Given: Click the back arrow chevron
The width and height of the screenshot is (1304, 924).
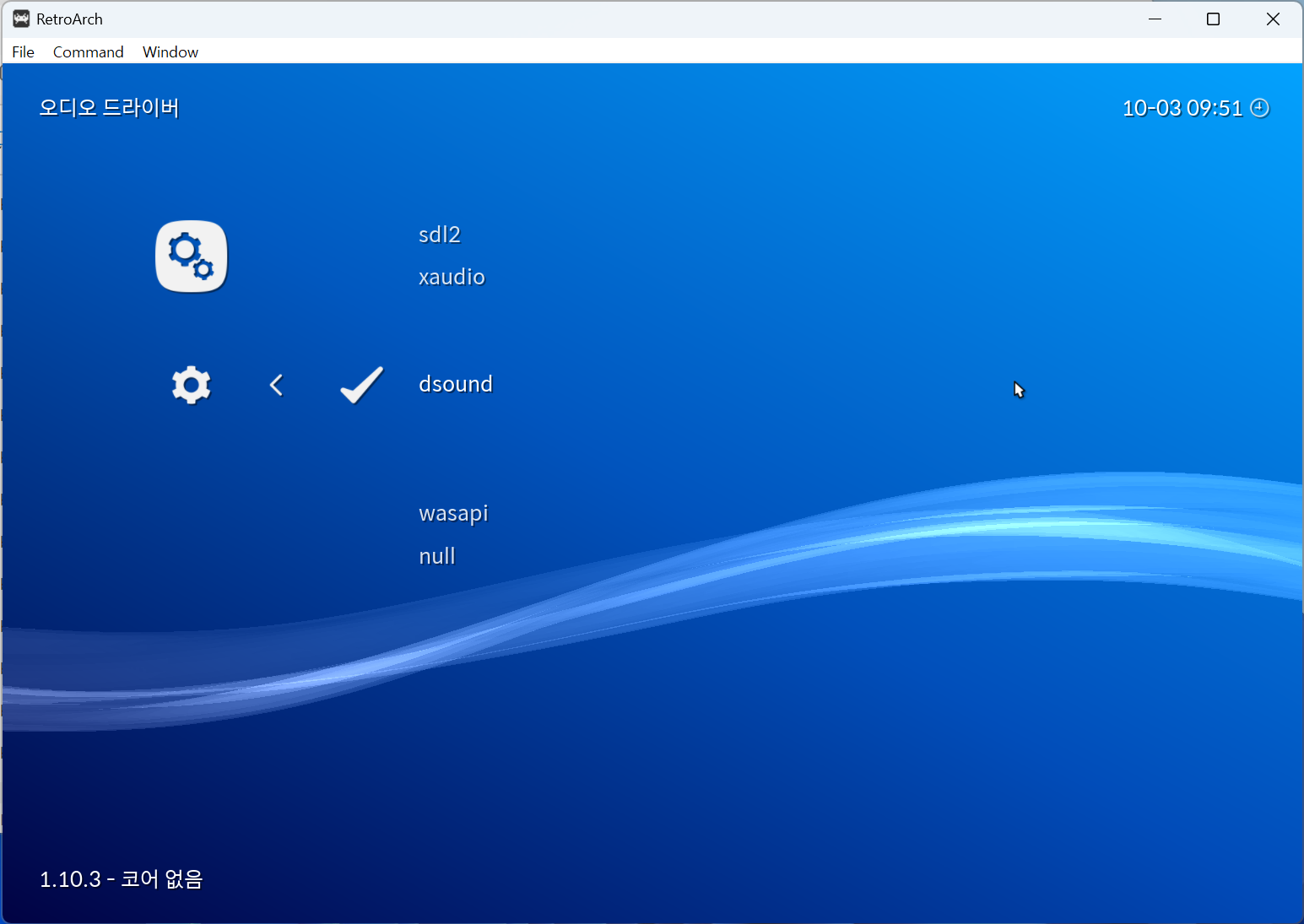Looking at the screenshot, I should 276,385.
